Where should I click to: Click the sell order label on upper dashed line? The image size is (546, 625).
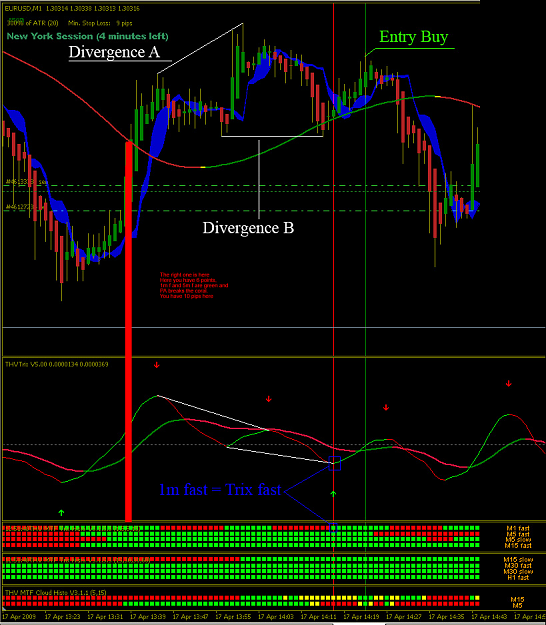[26, 182]
